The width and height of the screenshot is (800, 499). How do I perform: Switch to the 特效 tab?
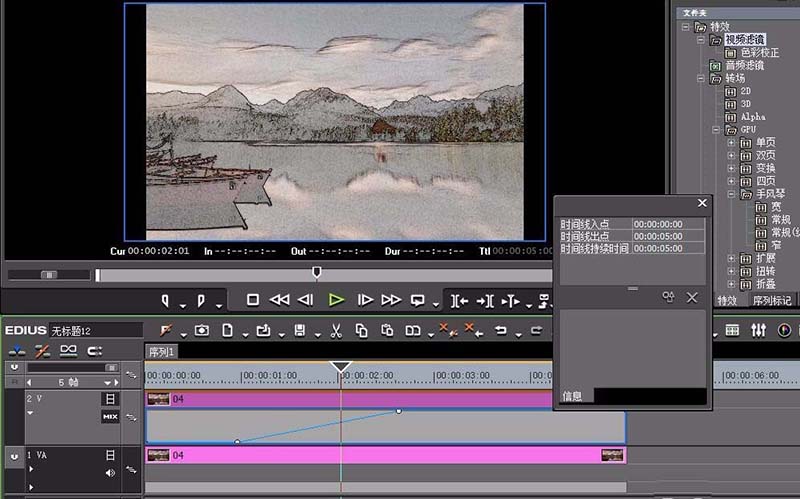pyautogui.click(x=727, y=301)
